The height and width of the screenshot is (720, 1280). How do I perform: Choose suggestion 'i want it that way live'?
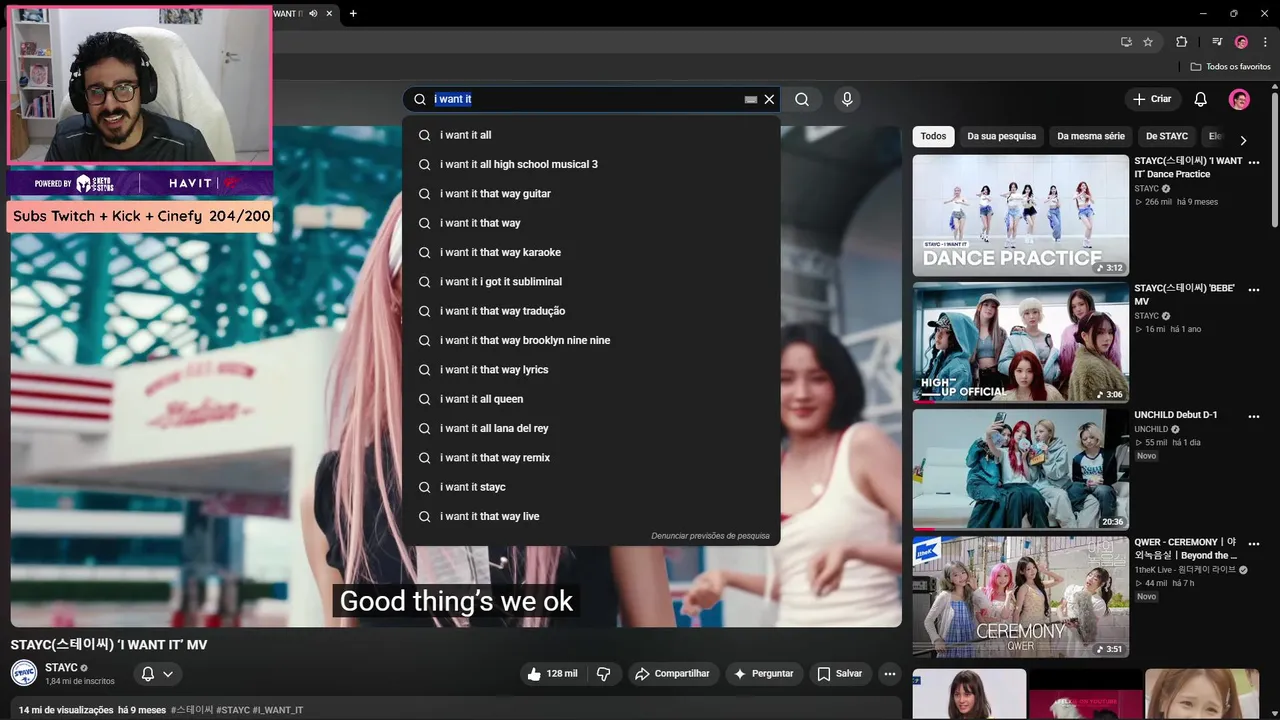[x=591, y=516]
